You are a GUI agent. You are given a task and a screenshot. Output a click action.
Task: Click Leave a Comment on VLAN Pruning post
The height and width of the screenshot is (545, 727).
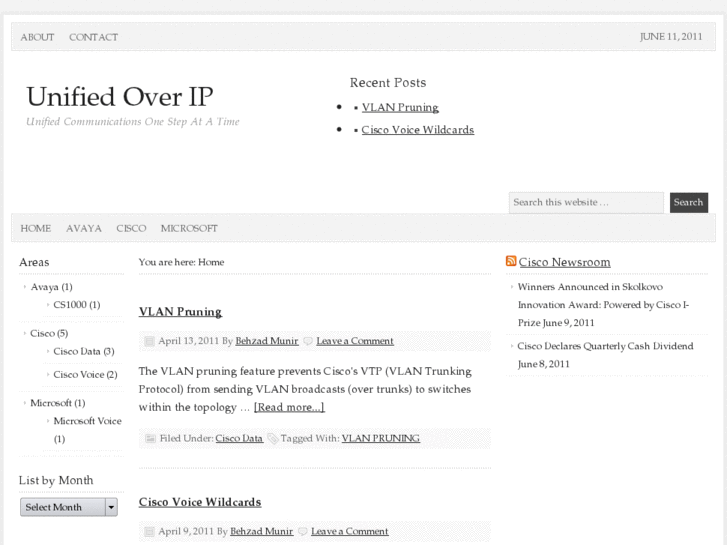[x=355, y=341]
